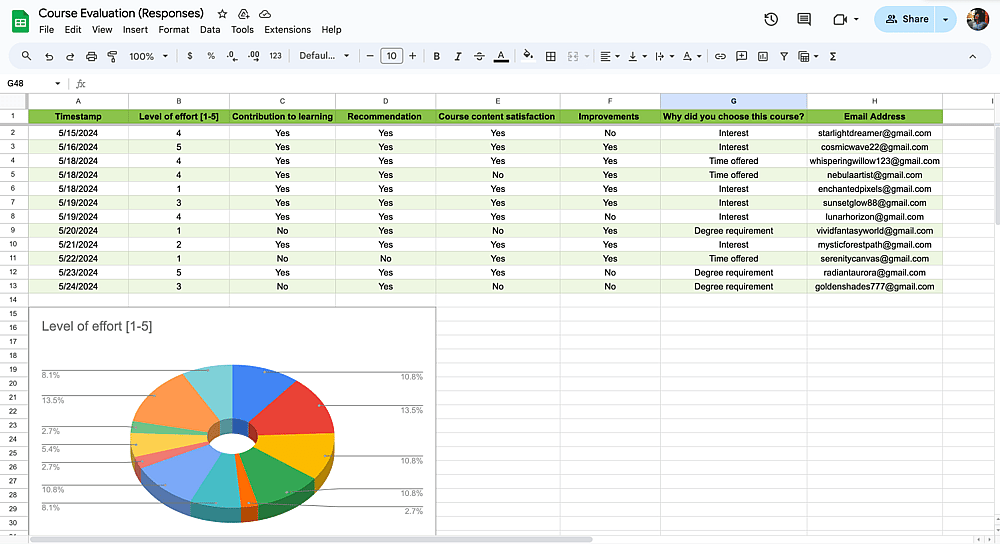Open the Tools menu
The height and width of the screenshot is (544, 1000).
click(x=242, y=29)
